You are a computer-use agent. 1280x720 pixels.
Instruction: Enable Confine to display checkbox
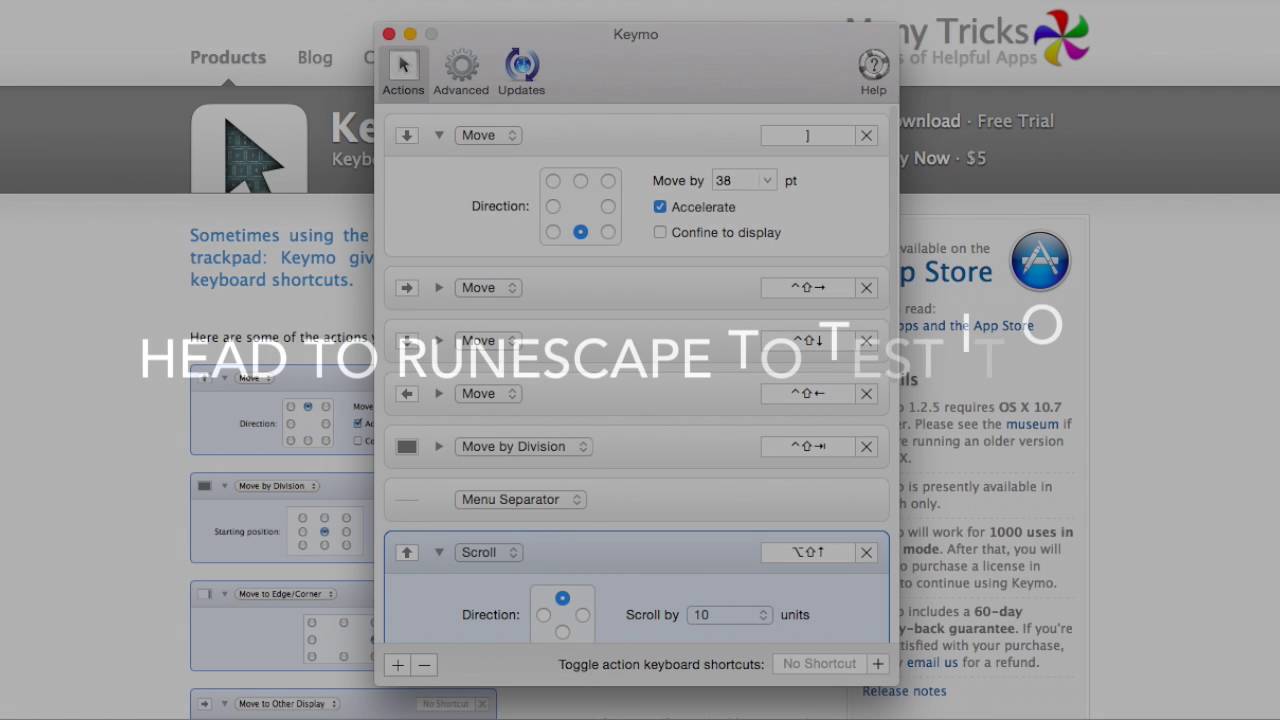click(660, 233)
